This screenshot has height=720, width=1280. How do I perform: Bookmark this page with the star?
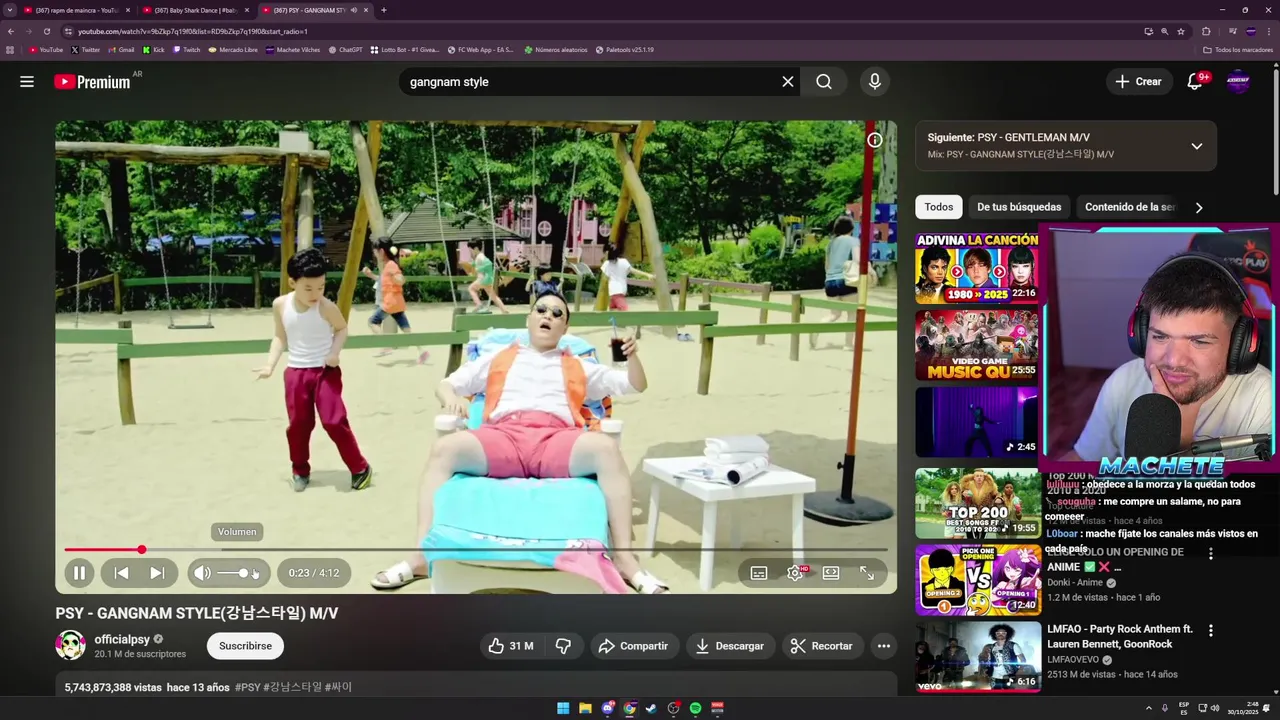point(1181,31)
